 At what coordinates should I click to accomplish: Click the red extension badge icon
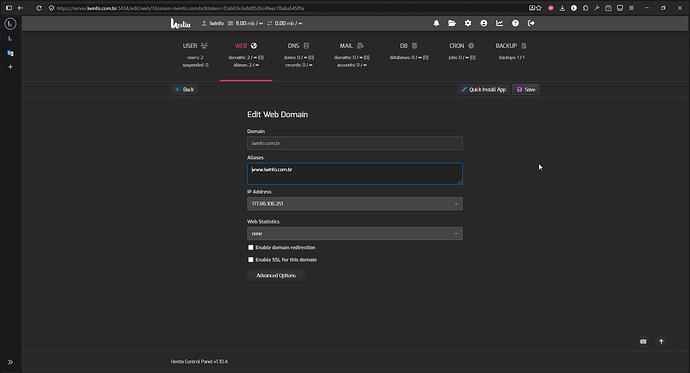[x=551, y=8]
